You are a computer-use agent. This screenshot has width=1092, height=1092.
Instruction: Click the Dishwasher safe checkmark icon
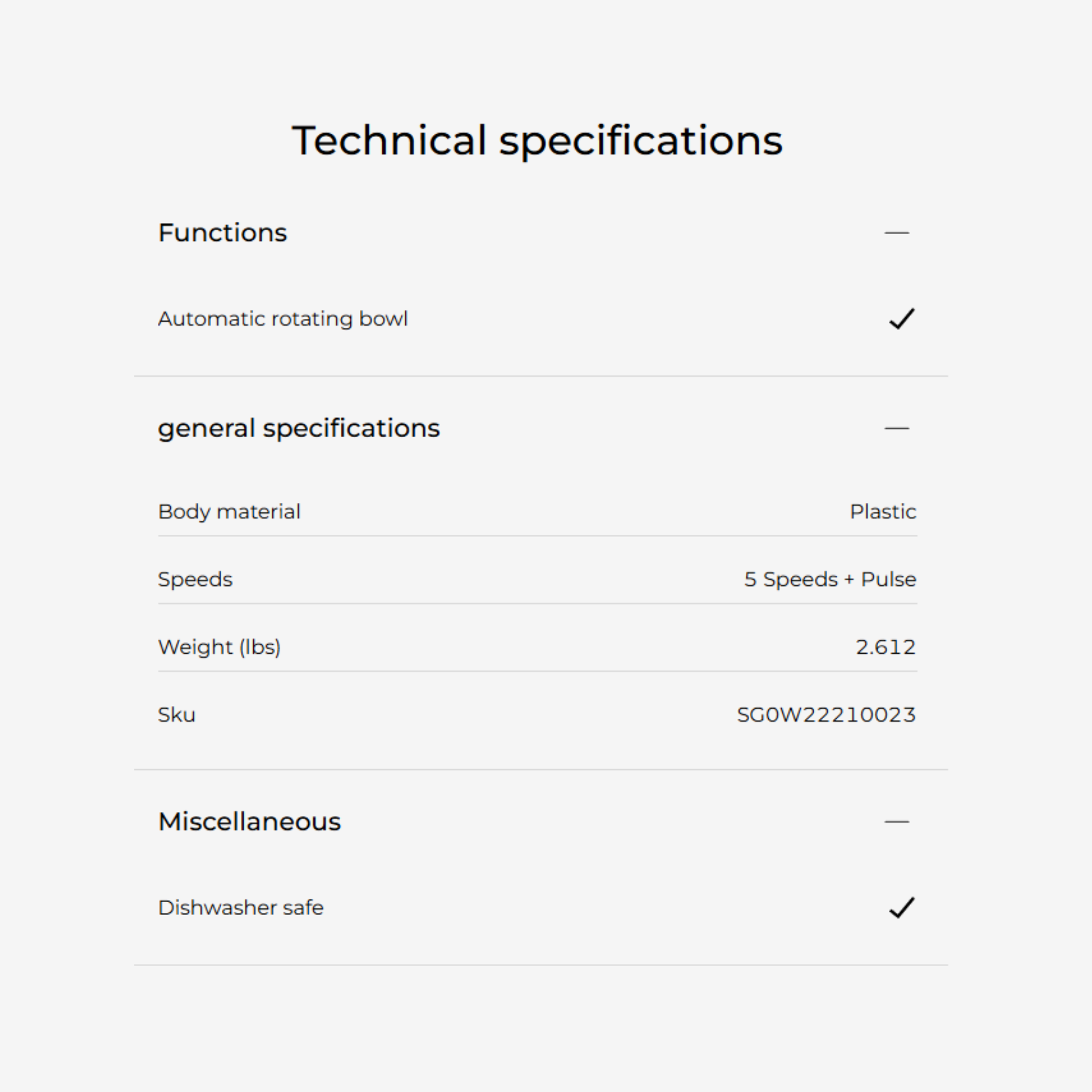click(902, 908)
